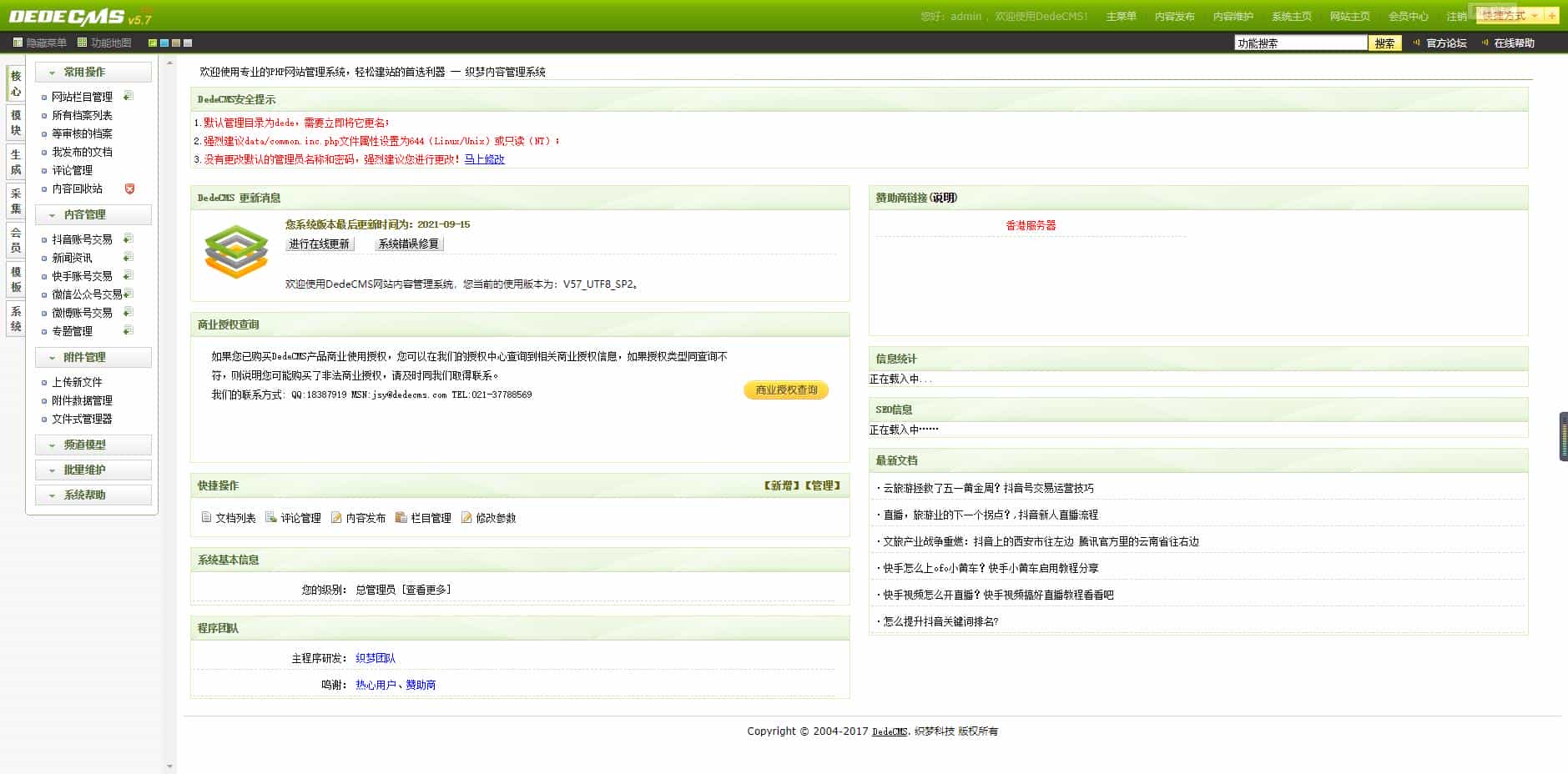This screenshot has height=774, width=1568.
Task: Click the 搜索 button
Action: tap(1384, 43)
